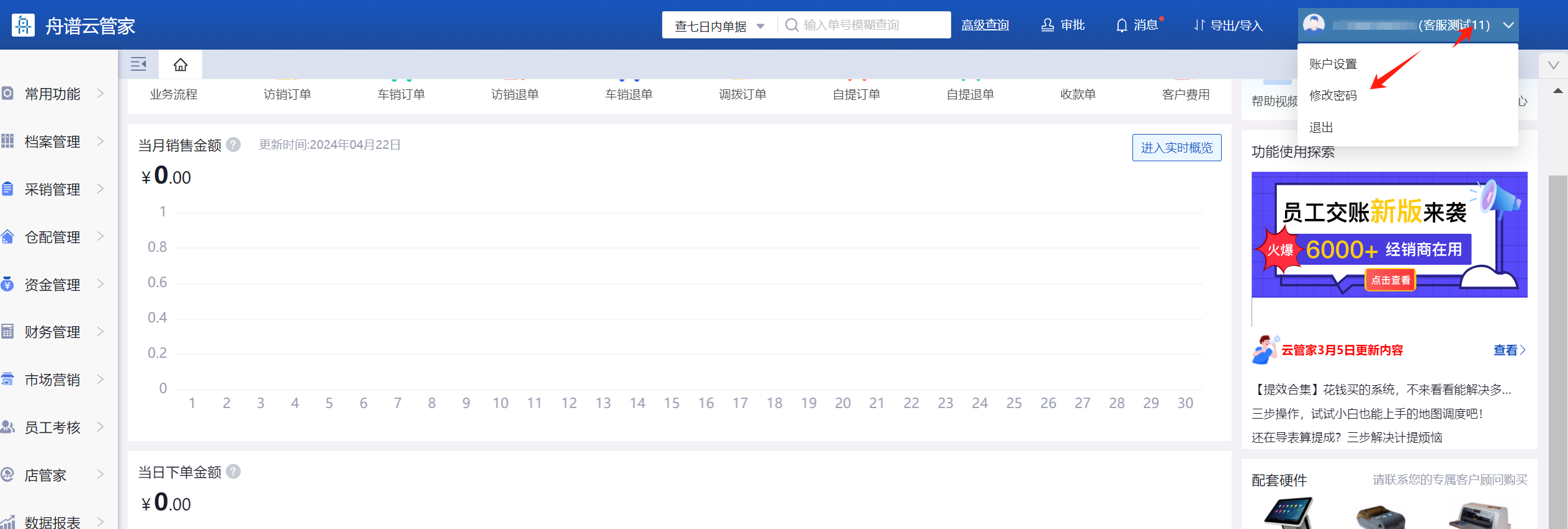Click the help icon beside 当日下单金额
Viewport: 1568px width, 529px height.
pyautogui.click(x=233, y=472)
